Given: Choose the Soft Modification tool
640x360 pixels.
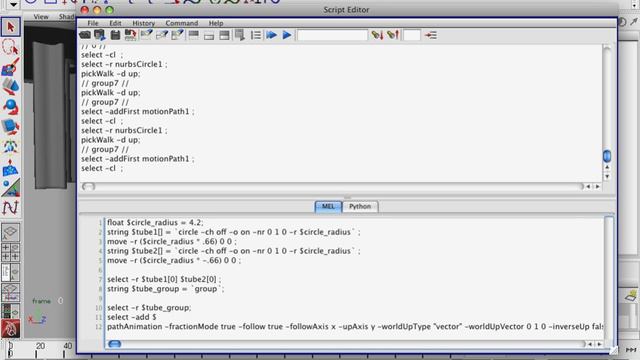Looking at the screenshot, I should (10, 167).
